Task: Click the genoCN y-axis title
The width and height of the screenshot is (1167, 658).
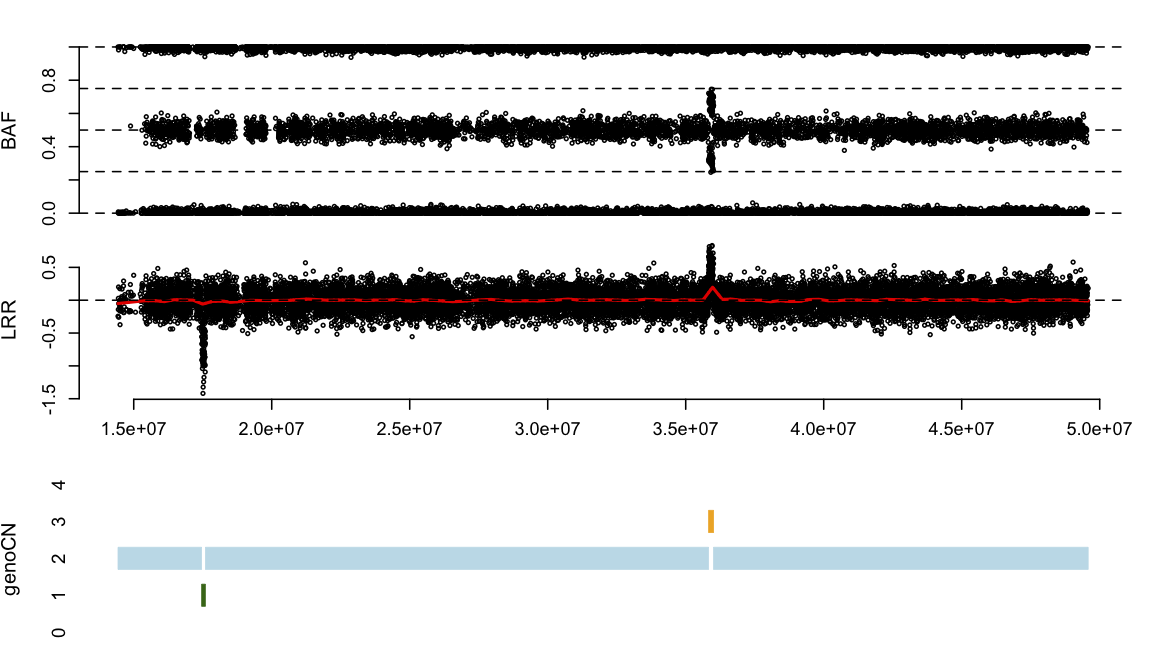Action: [11, 558]
